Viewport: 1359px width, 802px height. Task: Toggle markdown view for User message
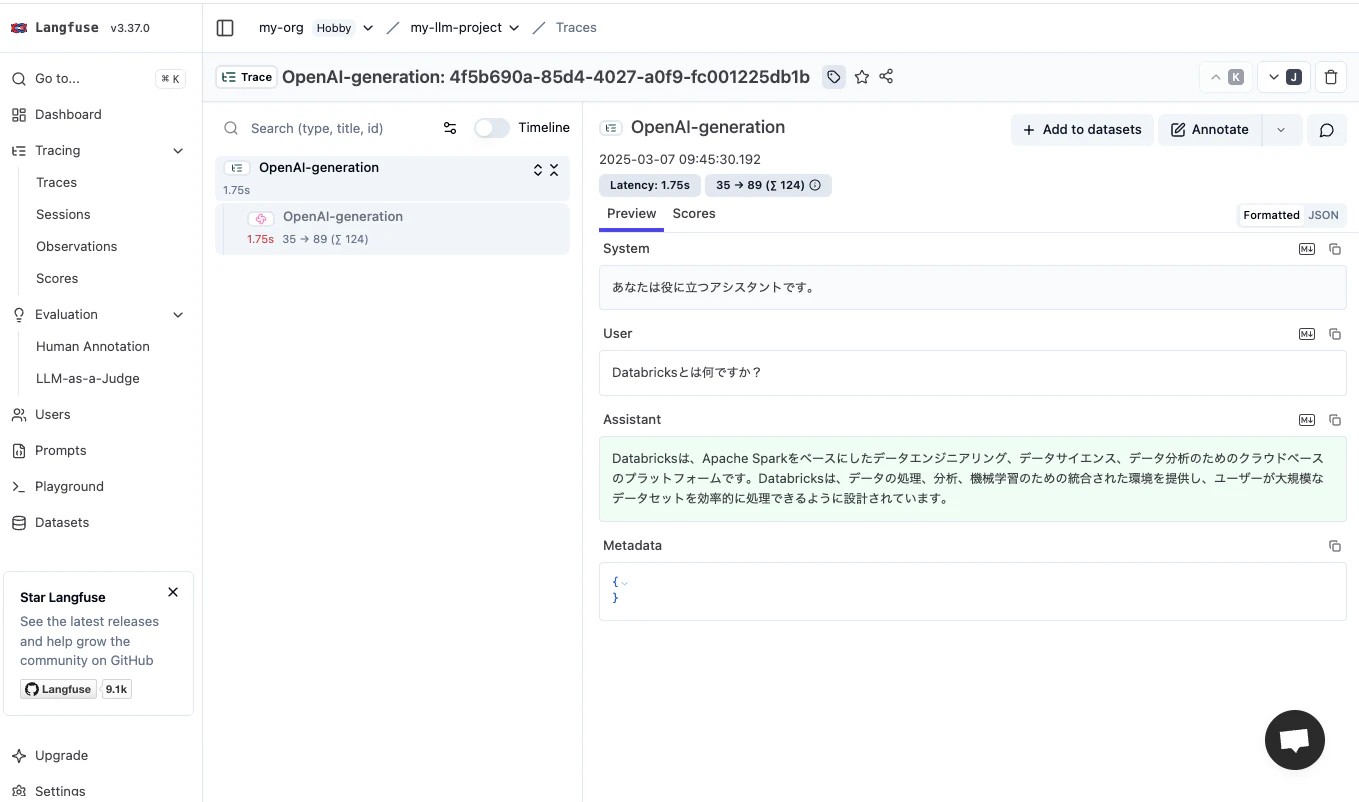[x=1307, y=334]
